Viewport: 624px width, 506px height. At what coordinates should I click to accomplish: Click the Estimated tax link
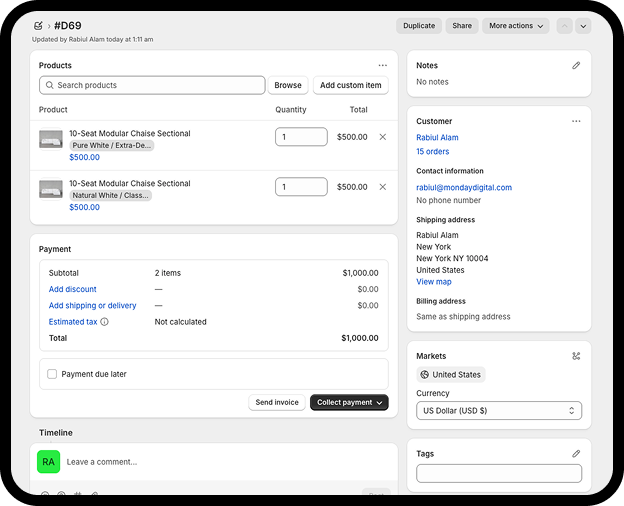73,322
